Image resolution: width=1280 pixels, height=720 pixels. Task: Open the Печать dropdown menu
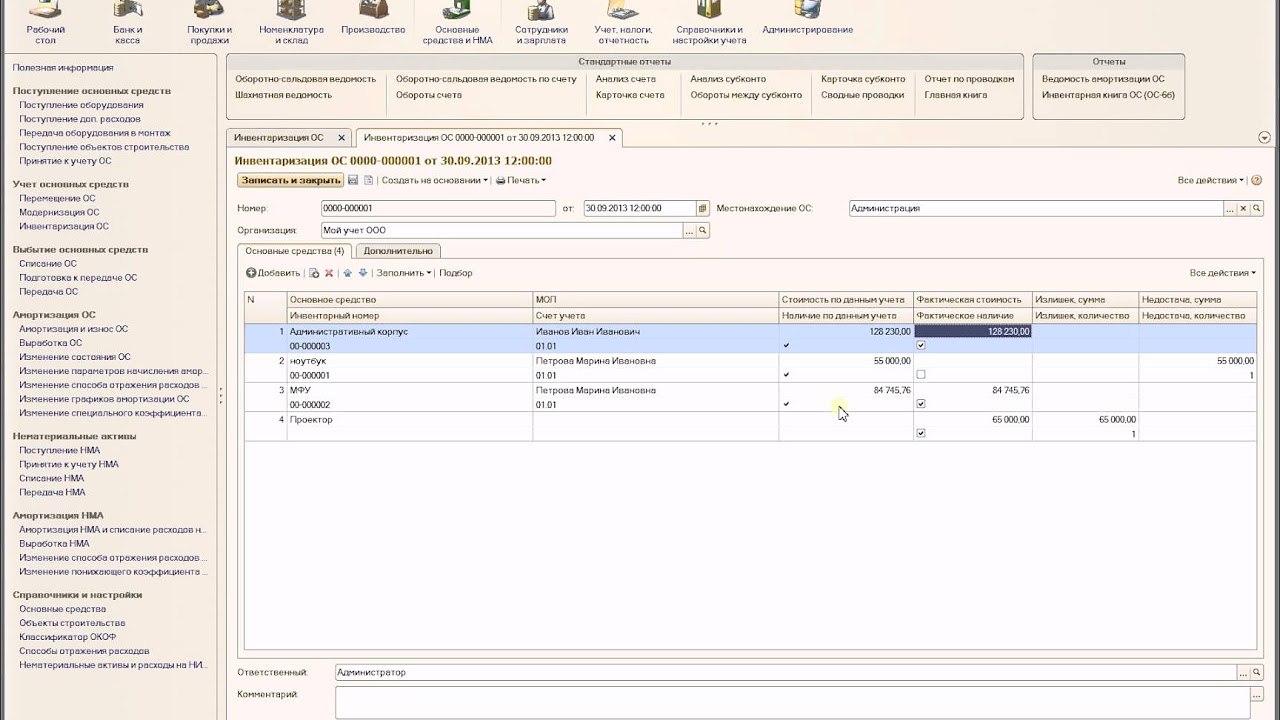pos(521,180)
